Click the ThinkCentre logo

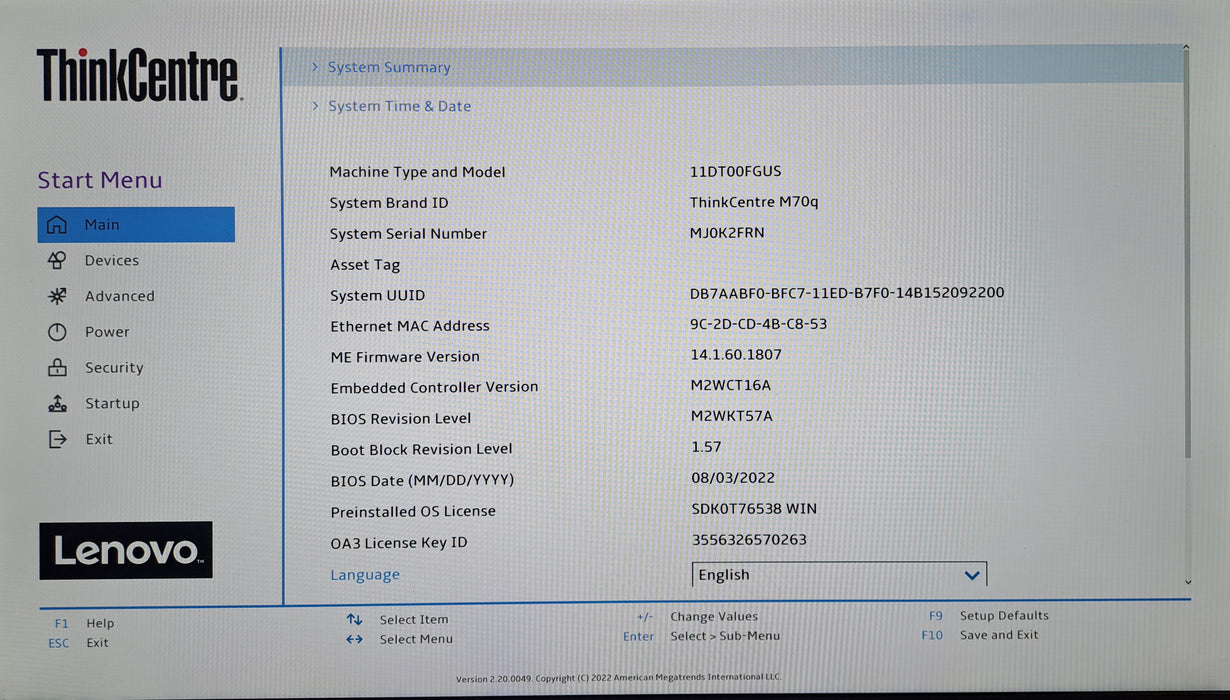click(139, 75)
